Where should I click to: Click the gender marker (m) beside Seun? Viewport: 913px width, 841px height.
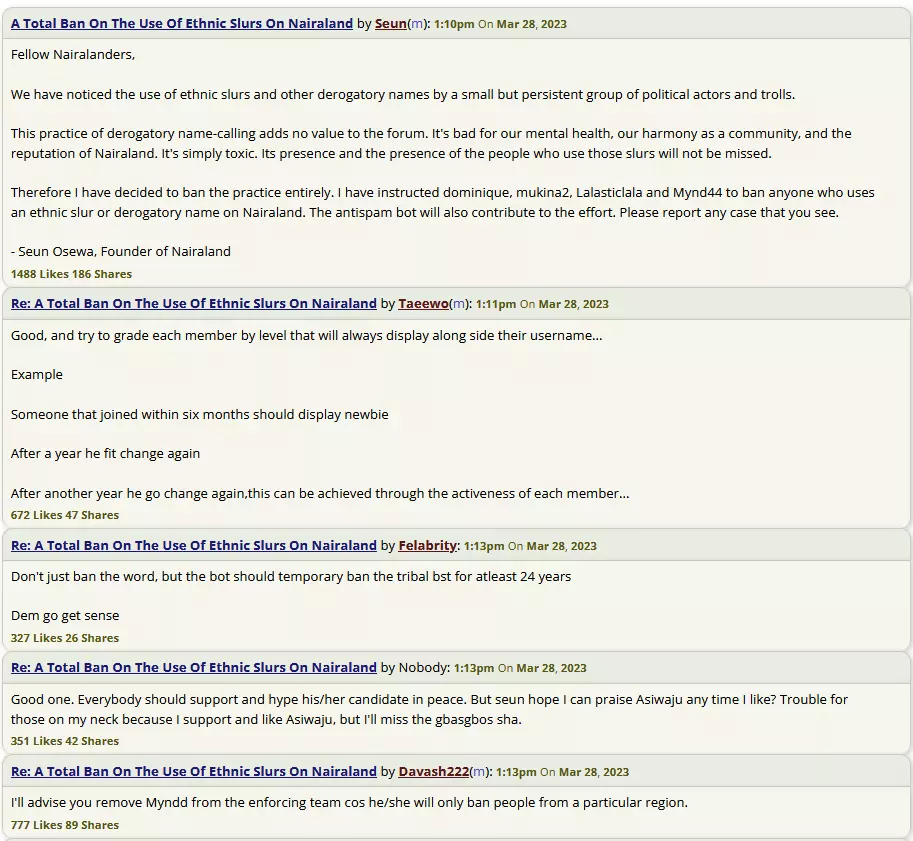tap(417, 24)
